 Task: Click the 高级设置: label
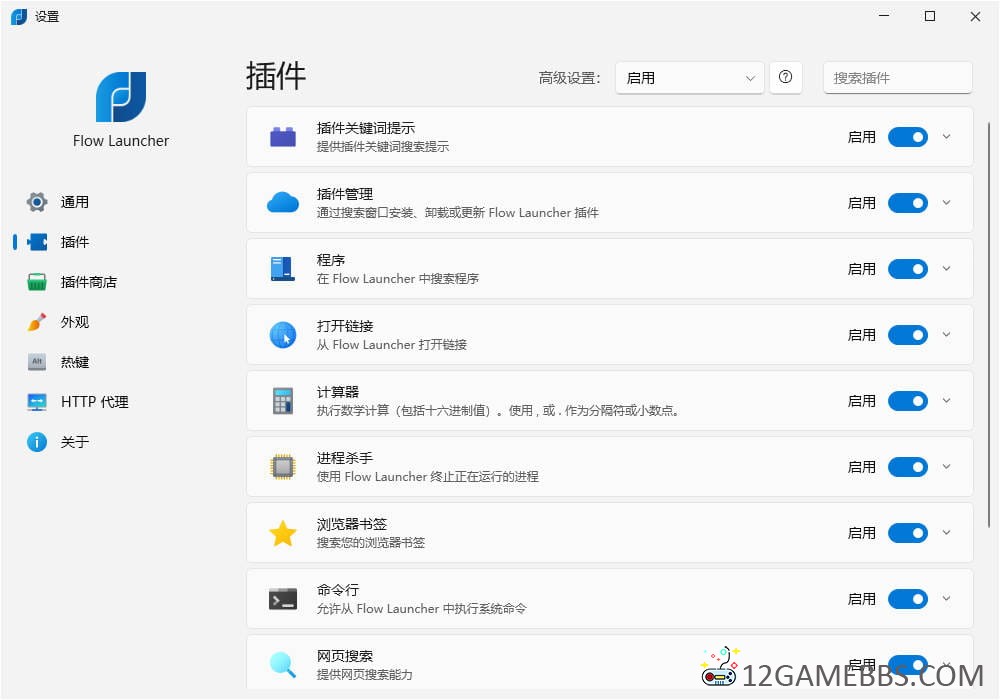tap(570, 78)
